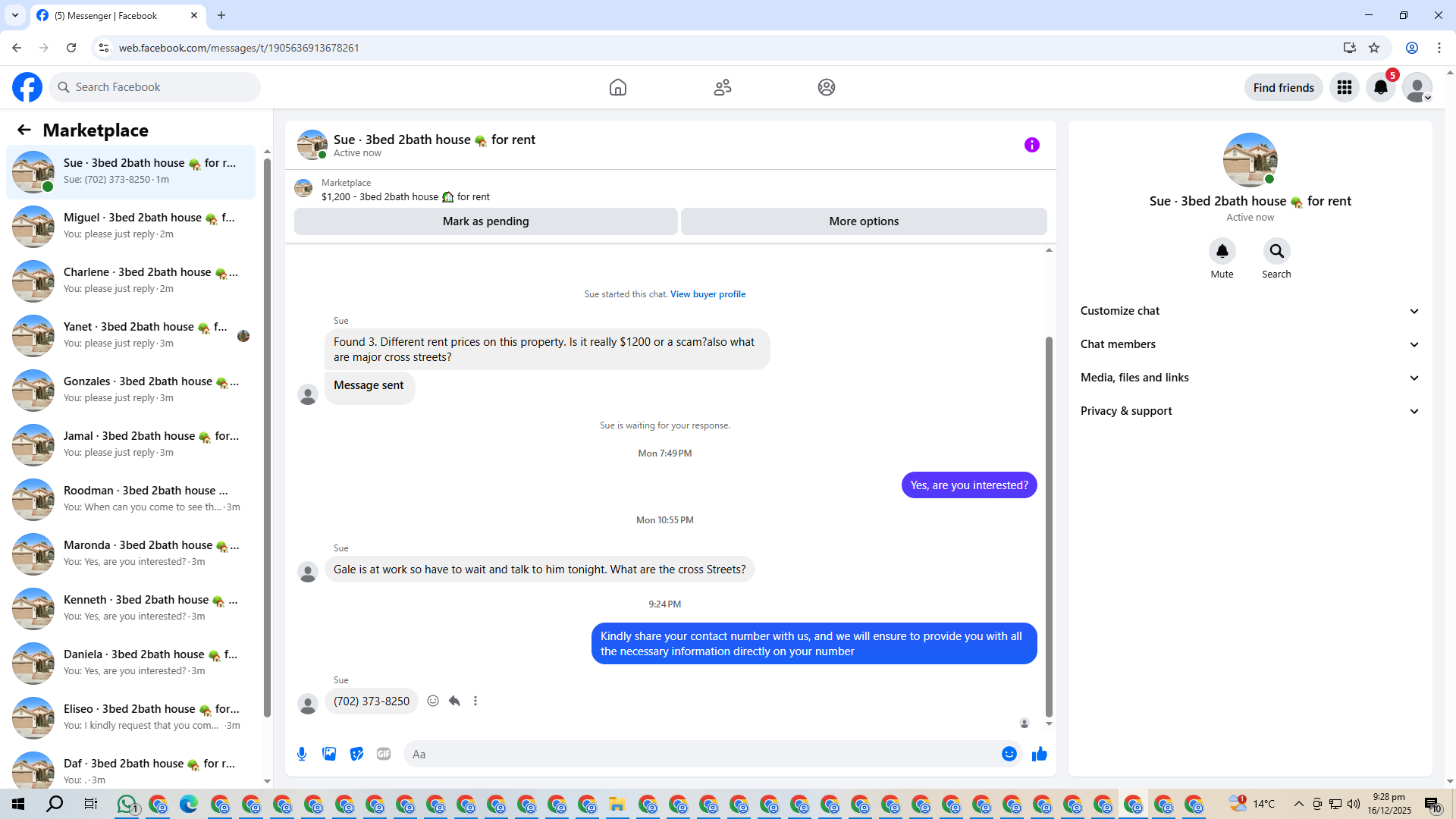Reload the page
Viewport: 1456px width, 819px height.
pyautogui.click(x=71, y=48)
